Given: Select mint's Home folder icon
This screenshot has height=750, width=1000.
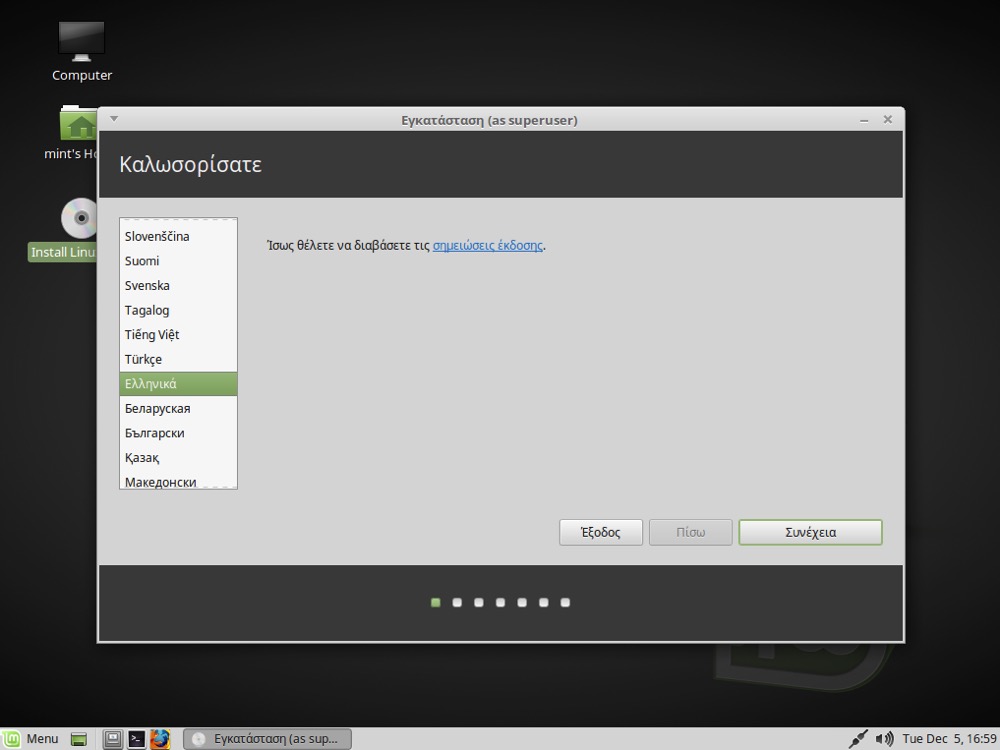Looking at the screenshot, I should (79, 125).
